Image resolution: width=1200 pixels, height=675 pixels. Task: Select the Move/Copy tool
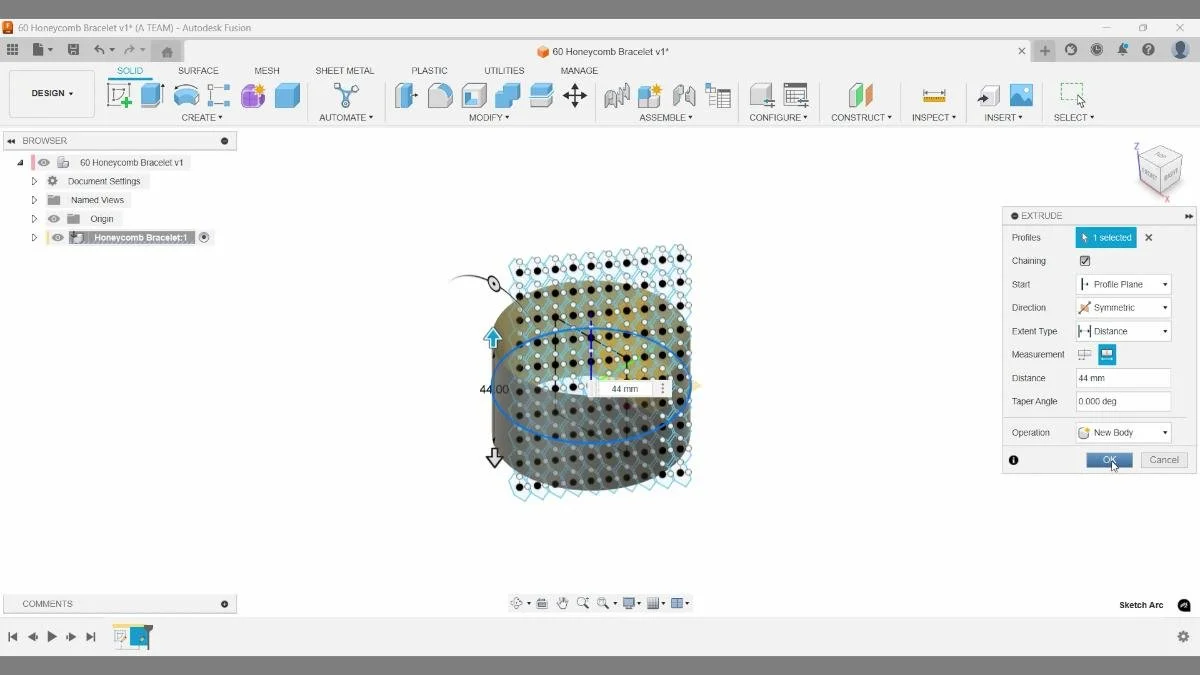click(x=574, y=95)
